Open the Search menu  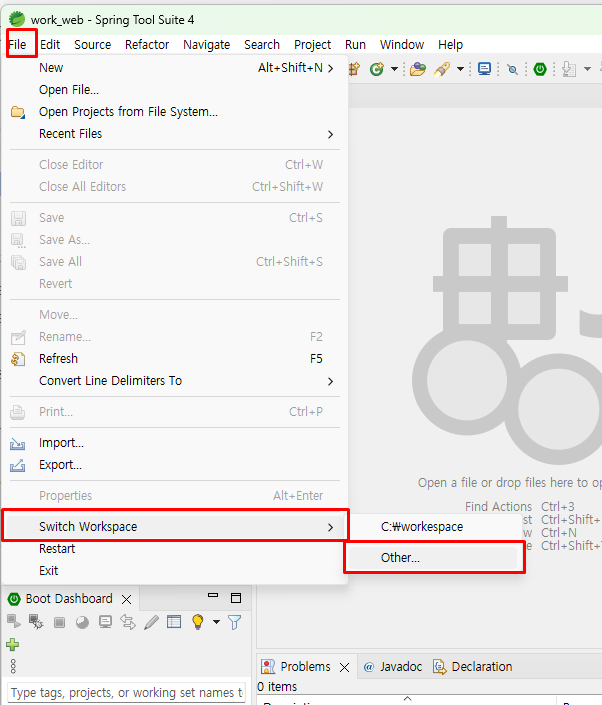[262, 45]
